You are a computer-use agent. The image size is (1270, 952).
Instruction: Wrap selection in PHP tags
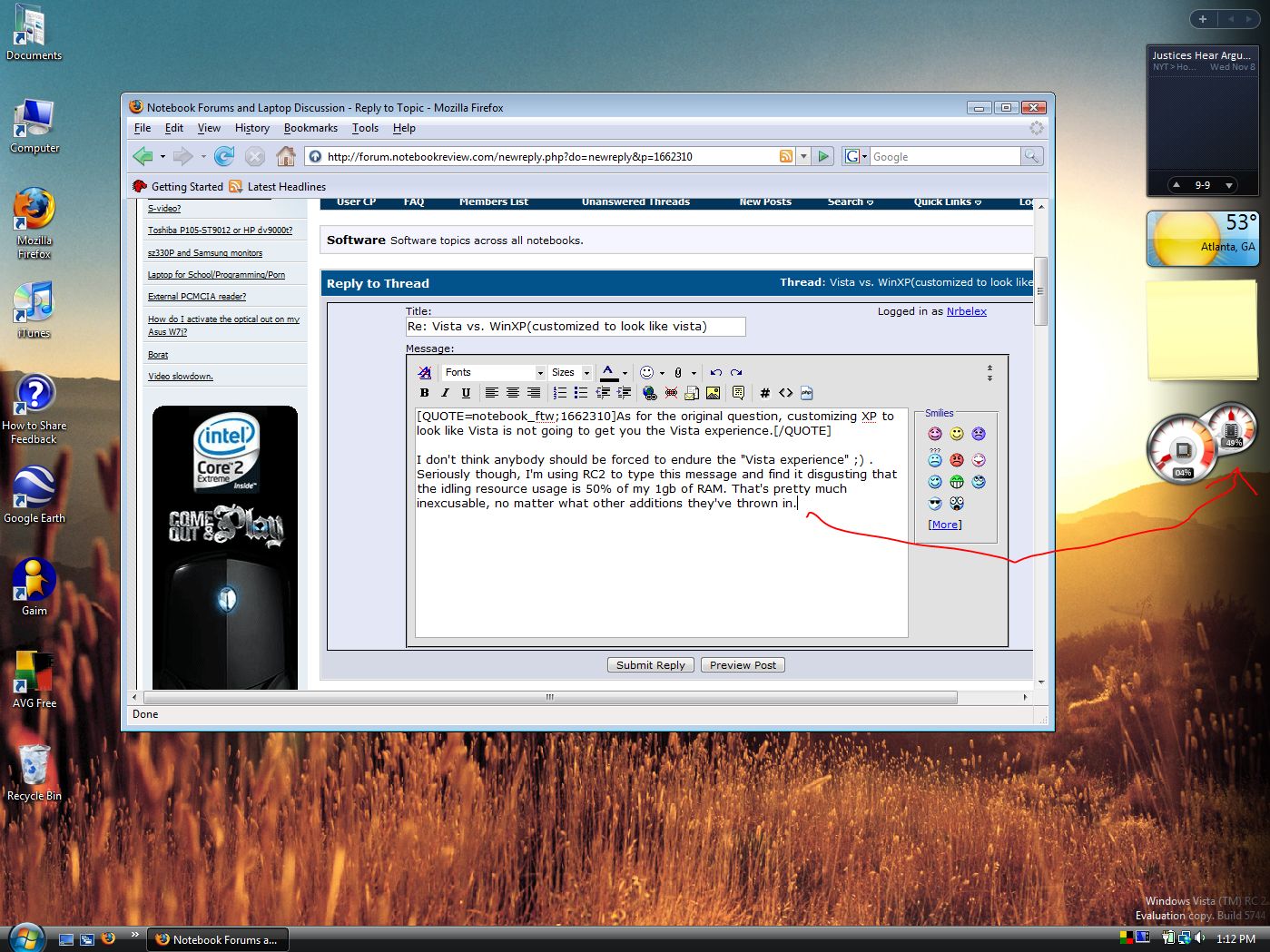806,393
